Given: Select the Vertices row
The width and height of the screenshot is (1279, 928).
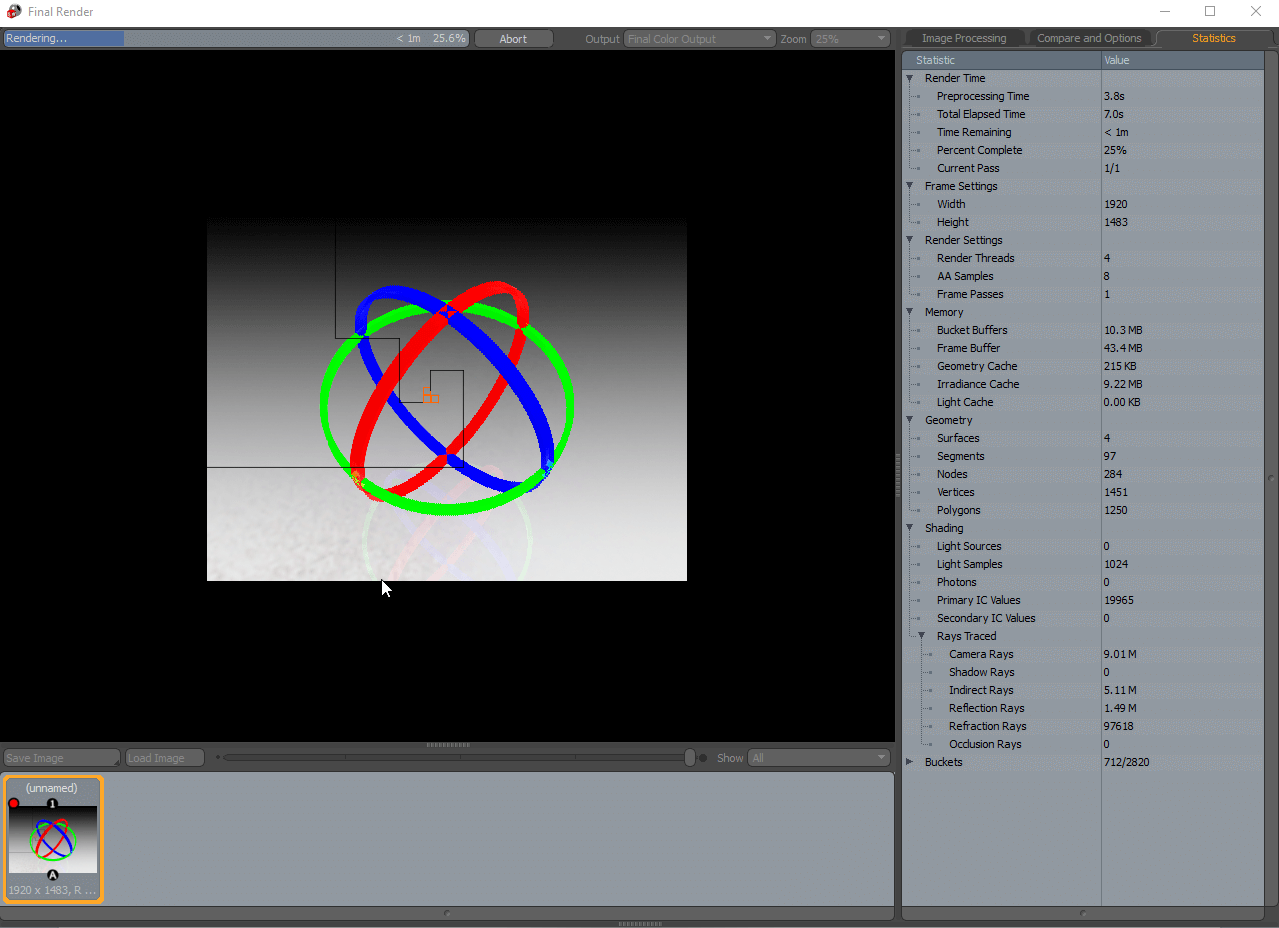Looking at the screenshot, I should 1084,492.
